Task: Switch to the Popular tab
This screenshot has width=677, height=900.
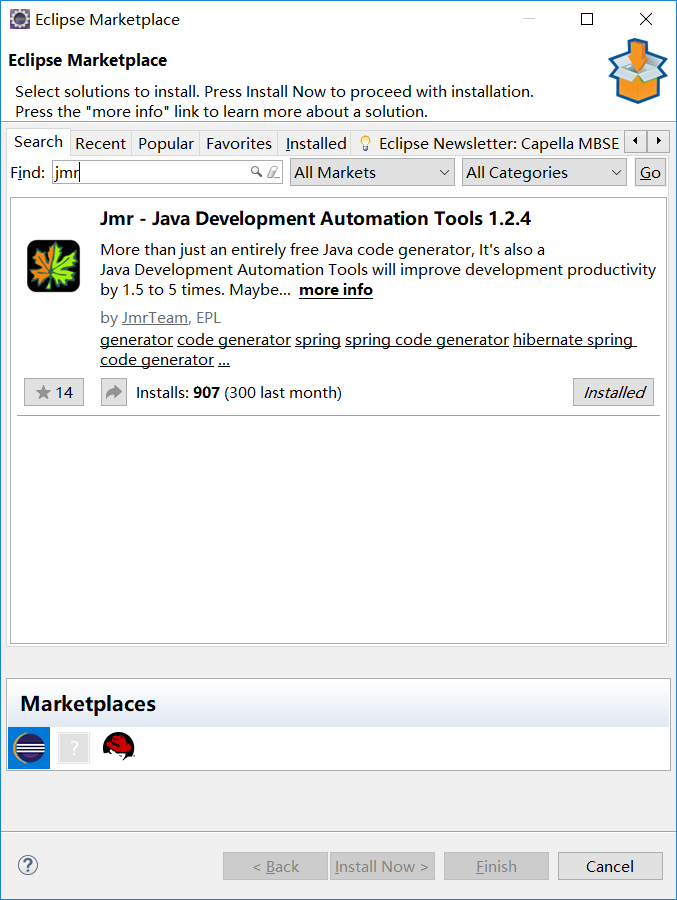Action: 166,143
